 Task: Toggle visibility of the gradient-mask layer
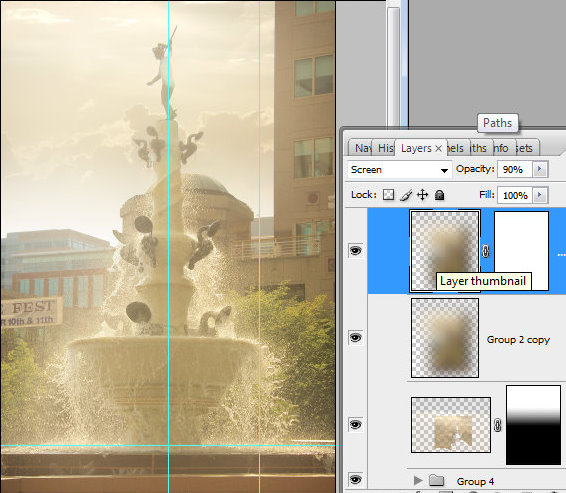[356, 424]
